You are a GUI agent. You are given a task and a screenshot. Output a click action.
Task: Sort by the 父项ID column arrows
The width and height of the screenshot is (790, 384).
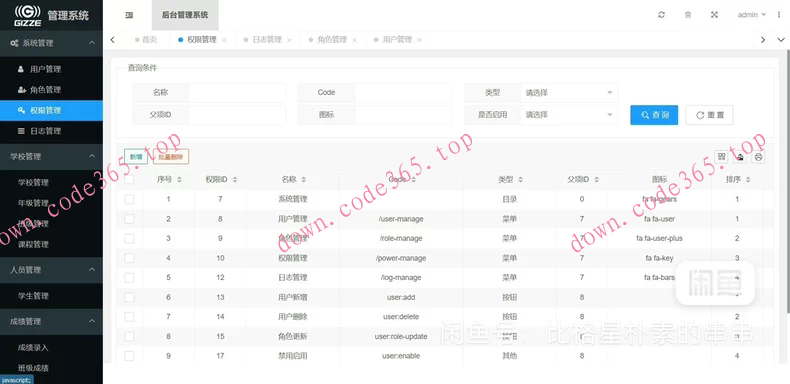coord(597,179)
